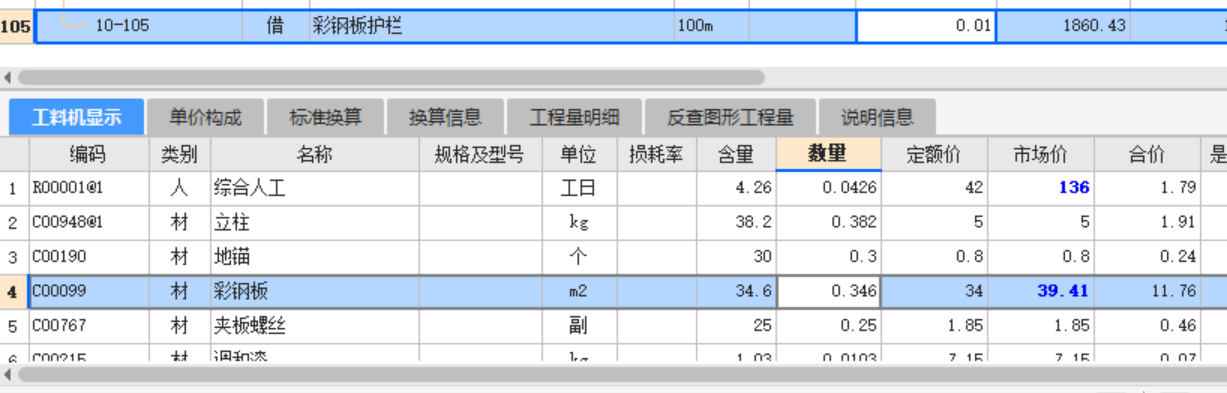Click the 11.76 total price cell
This screenshot has width=1227, height=393.
(x=1146, y=292)
